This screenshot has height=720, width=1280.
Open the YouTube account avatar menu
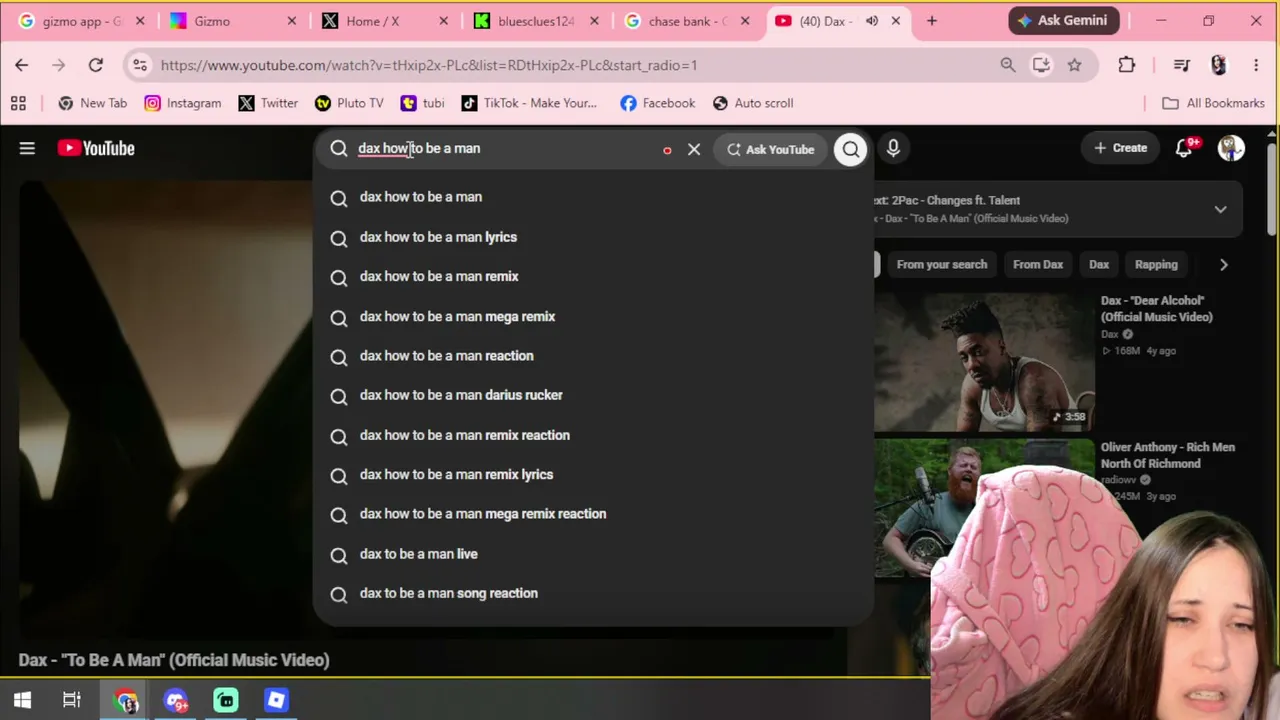pyautogui.click(x=1231, y=148)
